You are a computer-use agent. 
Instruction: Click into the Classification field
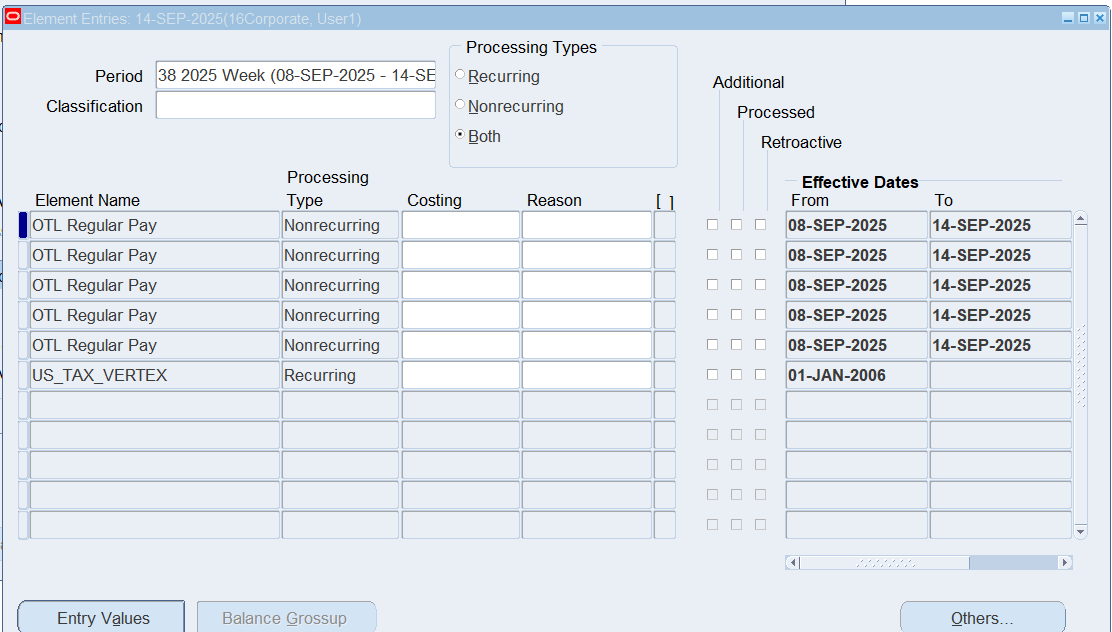click(x=295, y=106)
